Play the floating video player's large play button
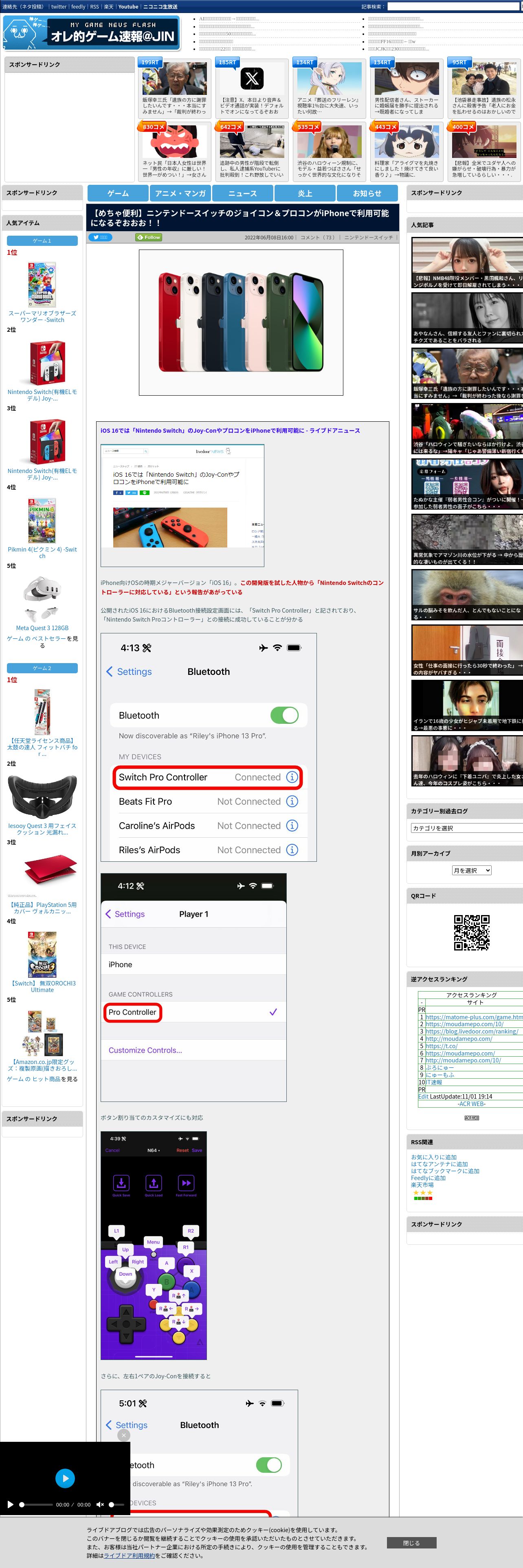 click(65, 1478)
